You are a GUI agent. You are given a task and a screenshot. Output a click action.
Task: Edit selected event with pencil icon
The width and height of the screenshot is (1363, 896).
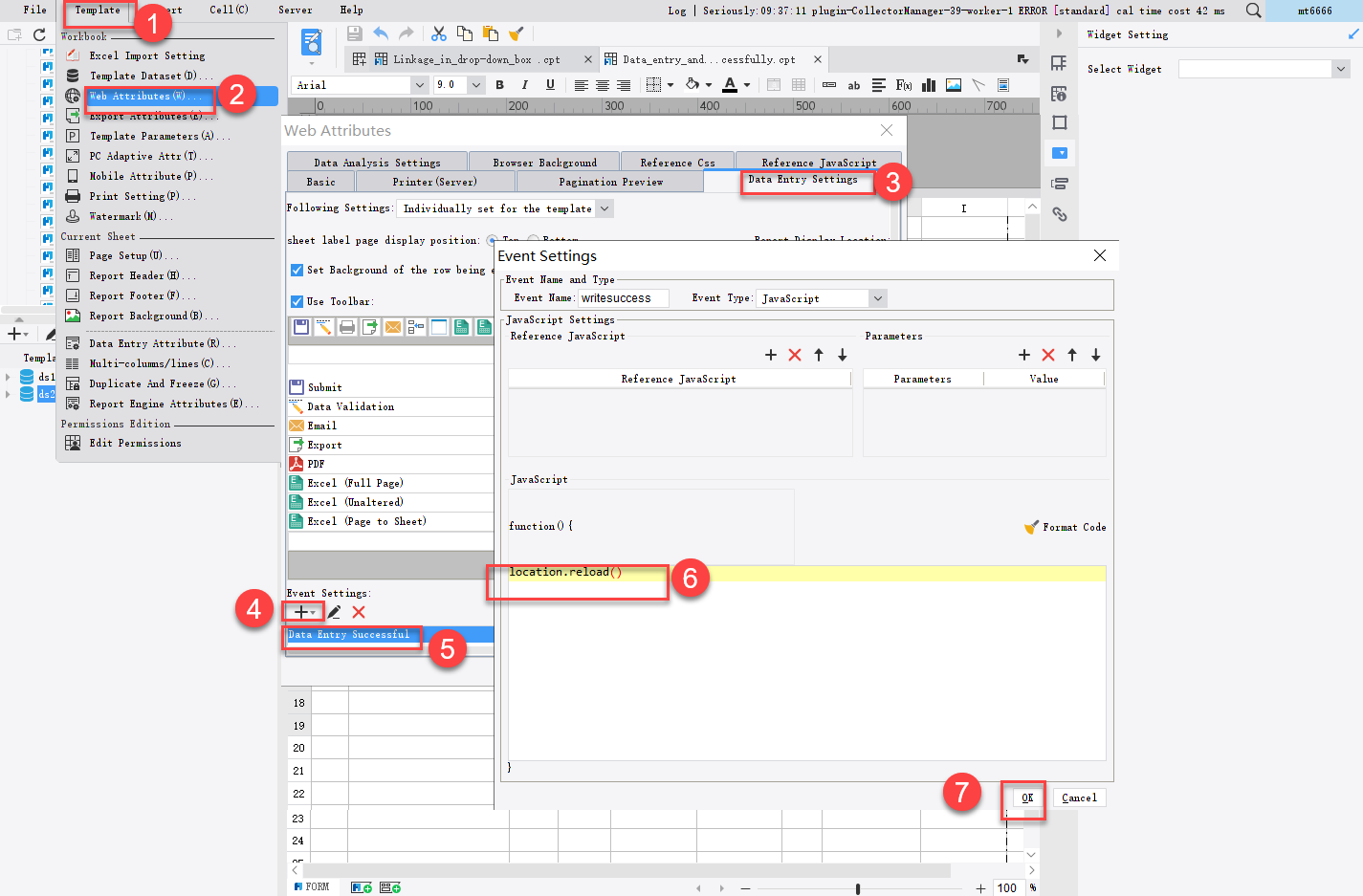(334, 612)
